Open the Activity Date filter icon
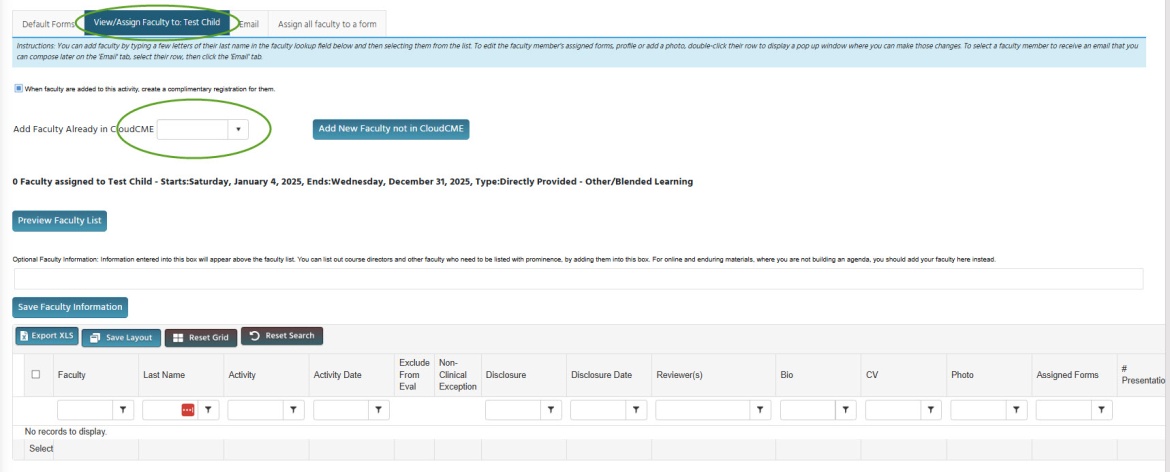This screenshot has width=1170, height=472. (379, 409)
